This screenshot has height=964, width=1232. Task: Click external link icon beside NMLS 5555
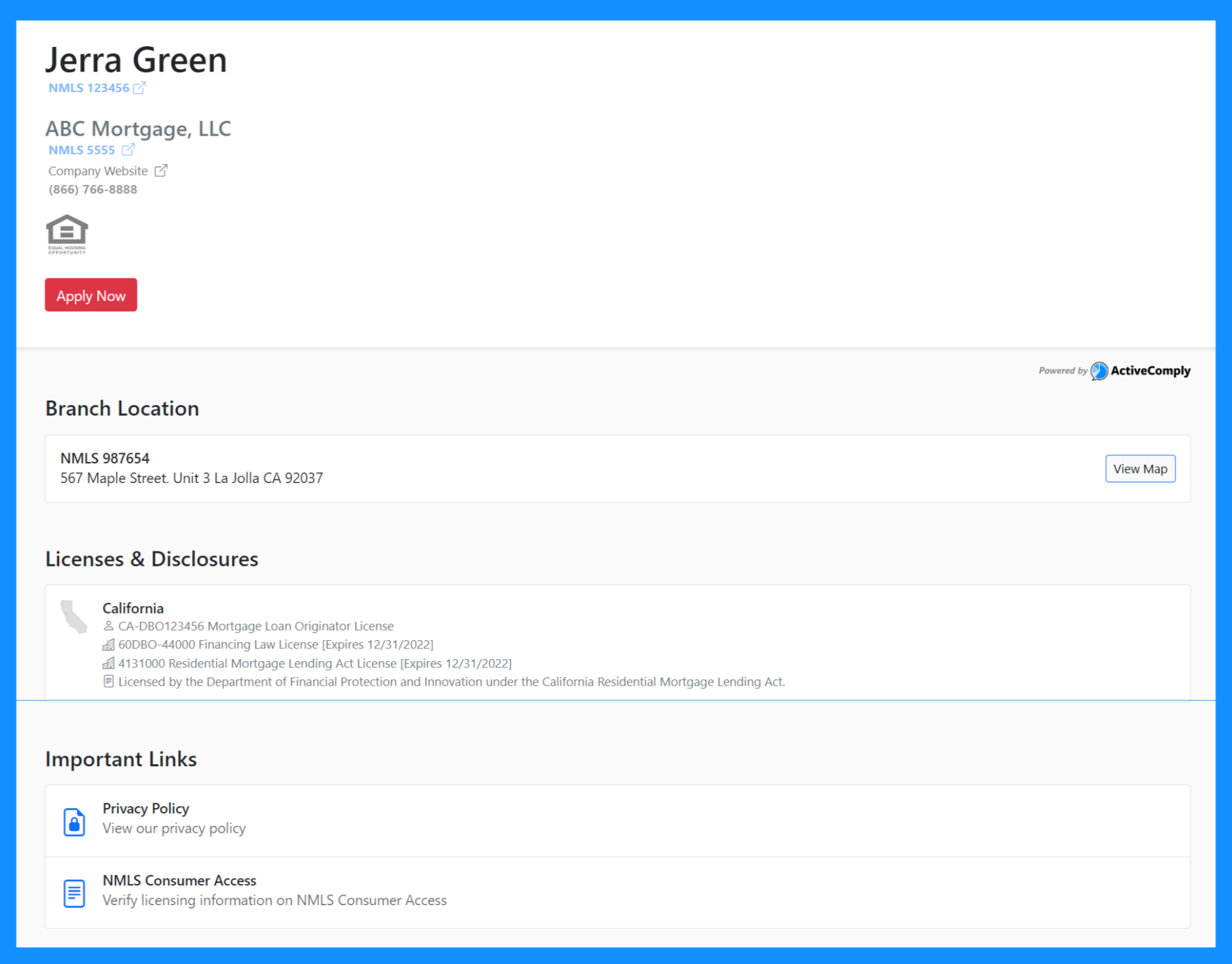point(128,150)
